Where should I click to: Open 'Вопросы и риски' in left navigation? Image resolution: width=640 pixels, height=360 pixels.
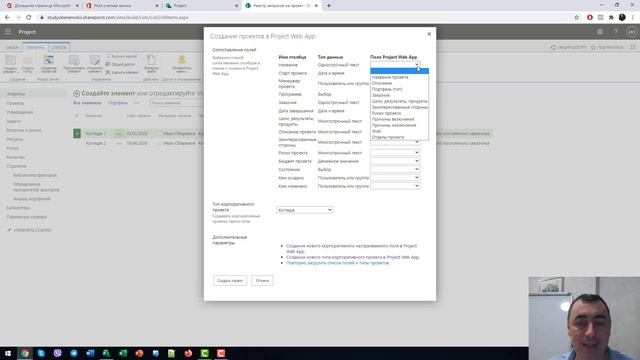pyautogui.click(x=24, y=130)
